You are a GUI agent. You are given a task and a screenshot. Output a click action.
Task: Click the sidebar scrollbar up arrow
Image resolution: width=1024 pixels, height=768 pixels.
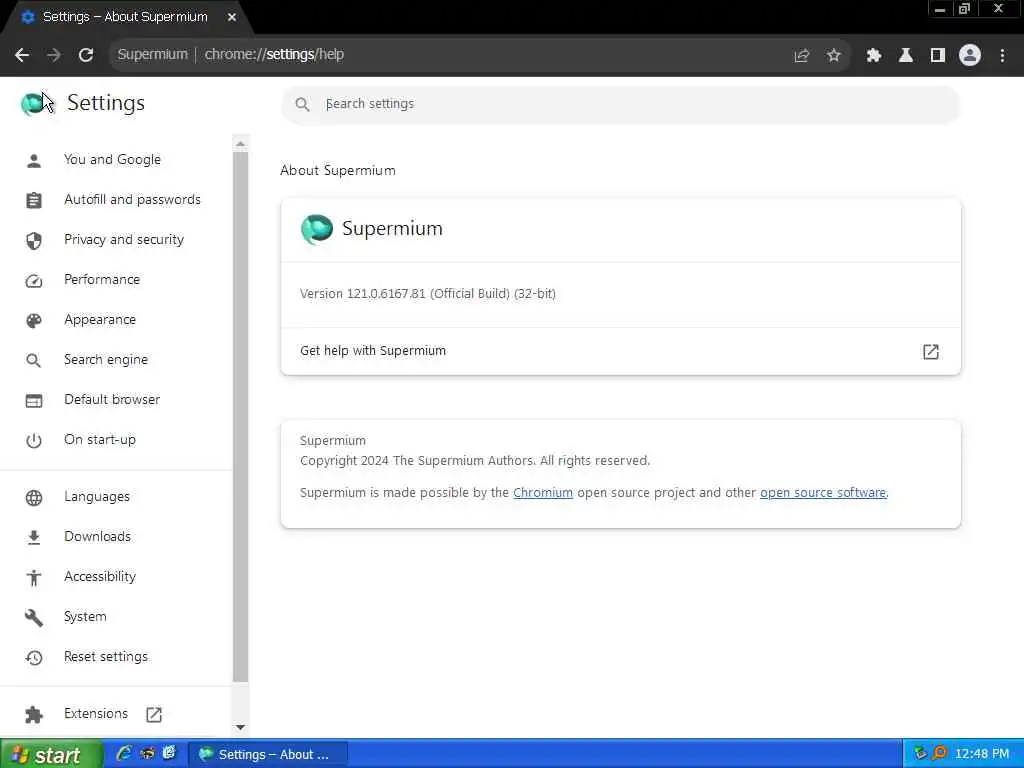click(240, 143)
